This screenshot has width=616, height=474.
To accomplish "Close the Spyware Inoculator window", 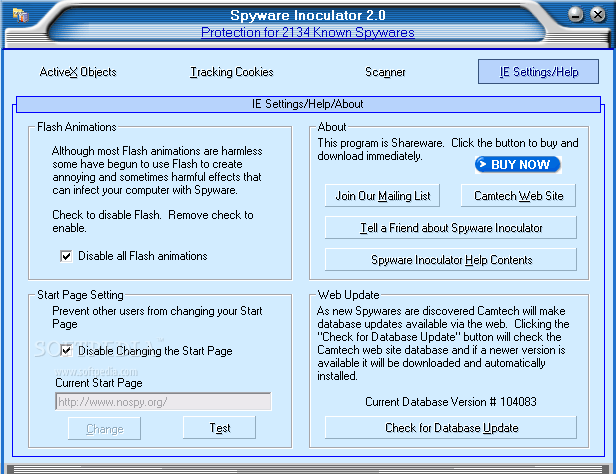I will pyautogui.click(x=598, y=15).
